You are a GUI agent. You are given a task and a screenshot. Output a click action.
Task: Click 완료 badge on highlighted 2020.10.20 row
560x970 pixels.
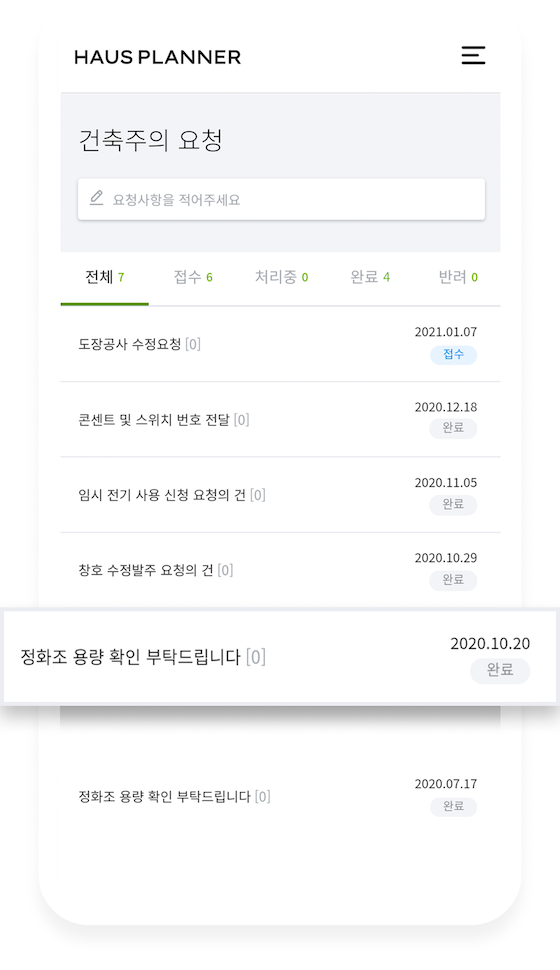[x=500, y=671]
